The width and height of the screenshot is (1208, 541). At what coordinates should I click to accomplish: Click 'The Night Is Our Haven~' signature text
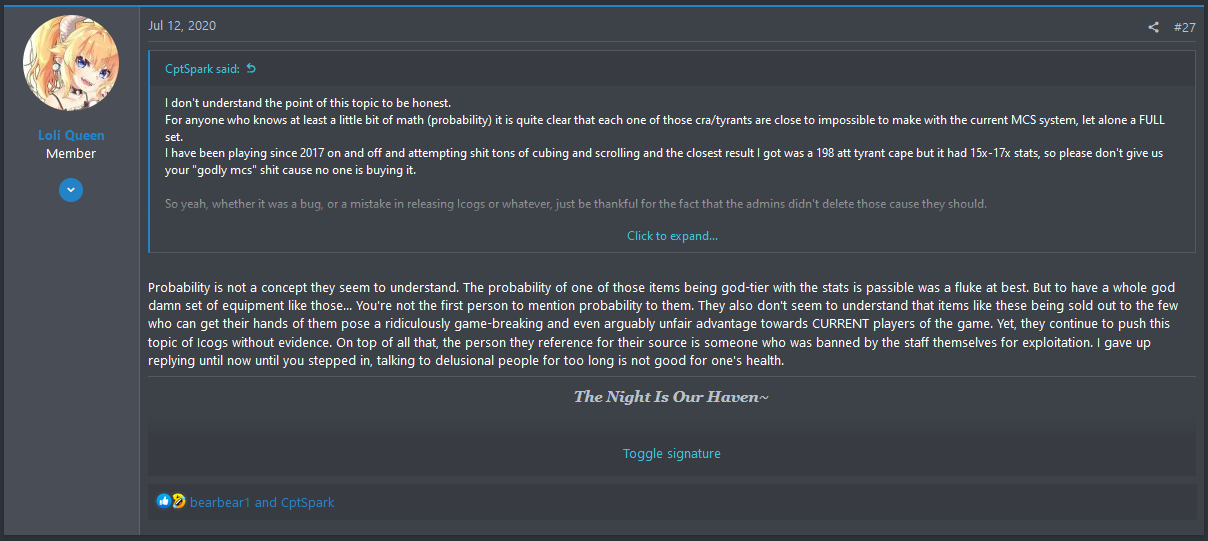tap(672, 397)
